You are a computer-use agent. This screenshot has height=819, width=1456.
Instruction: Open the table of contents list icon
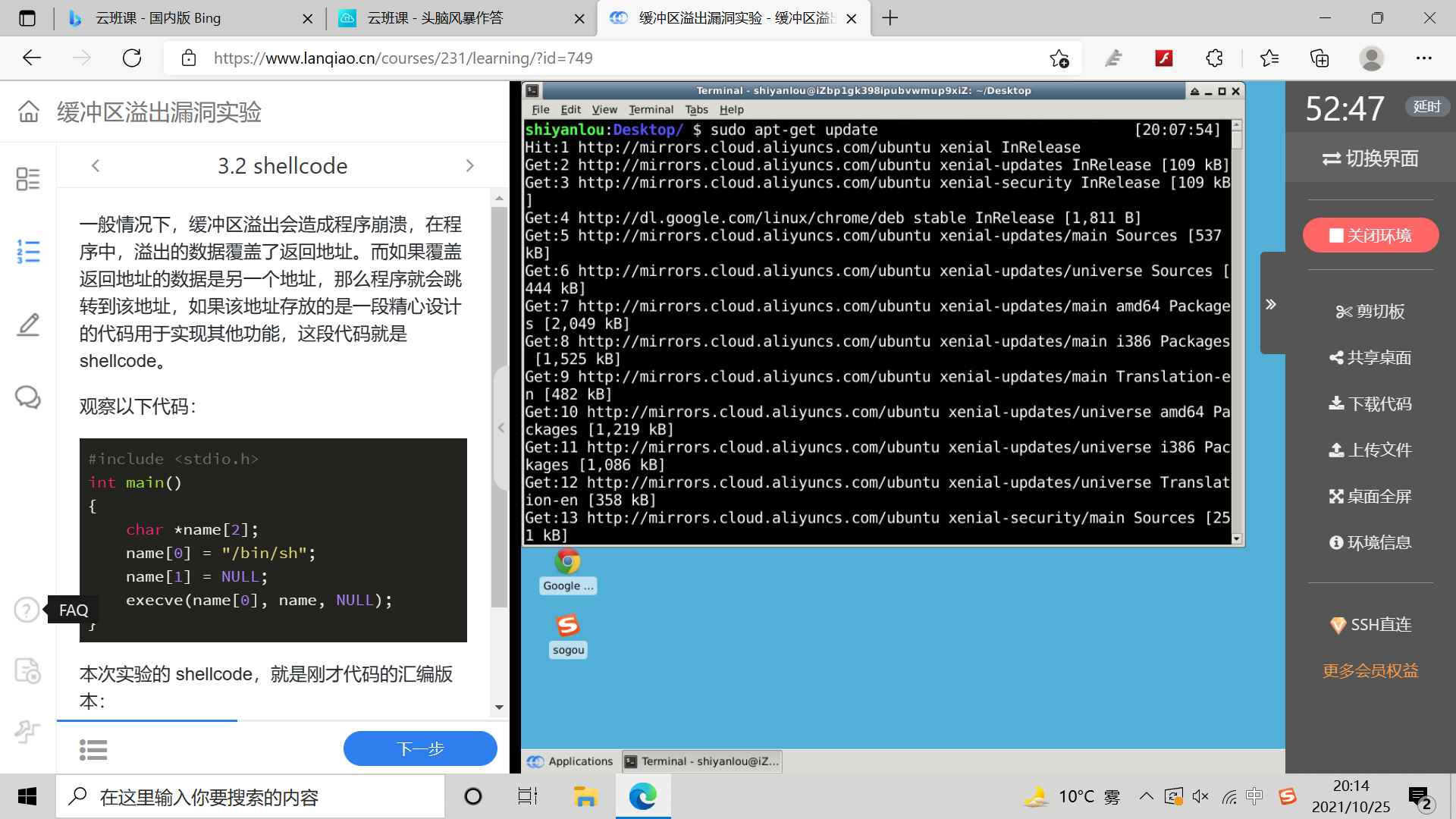click(93, 750)
